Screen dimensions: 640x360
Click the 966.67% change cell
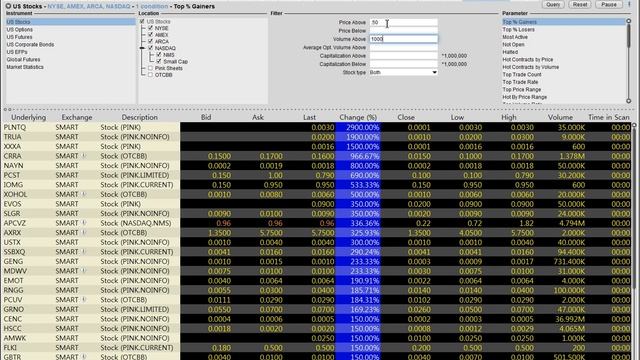pyautogui.click(x=358, y=156)
